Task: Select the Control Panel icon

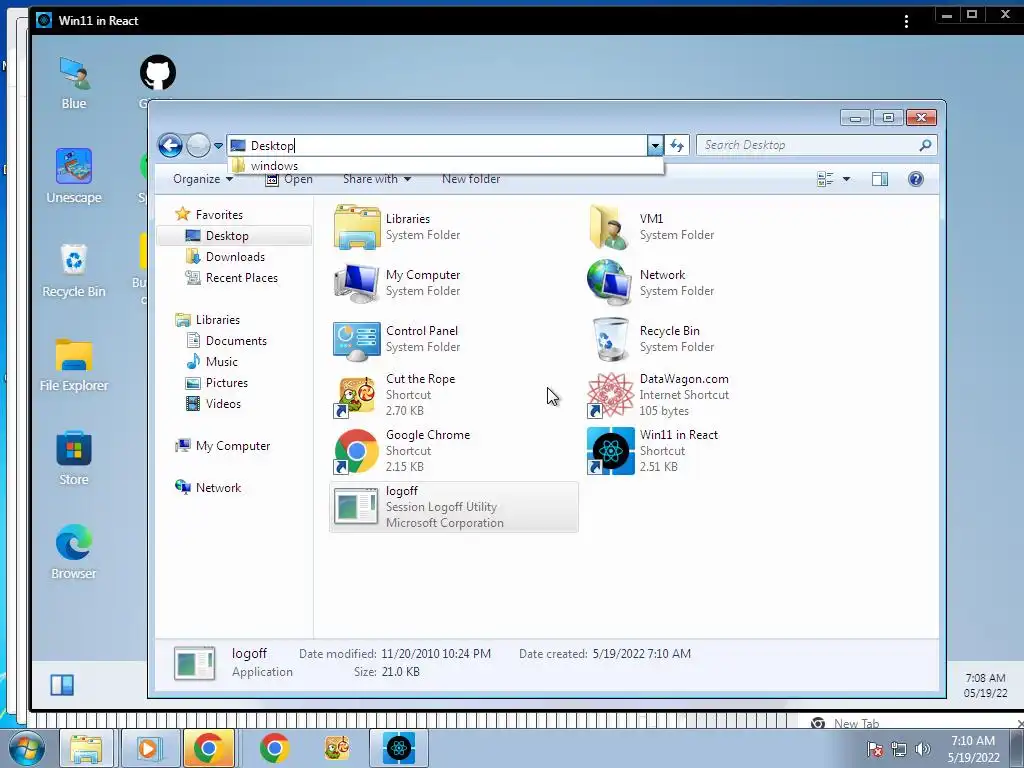Action: [x=357, y=340]
